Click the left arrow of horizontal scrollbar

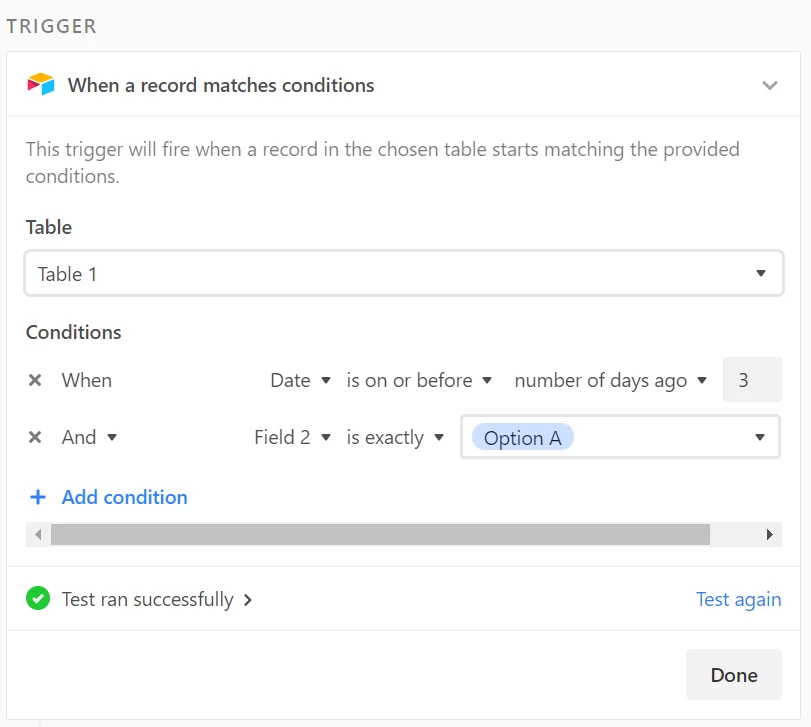38,534
